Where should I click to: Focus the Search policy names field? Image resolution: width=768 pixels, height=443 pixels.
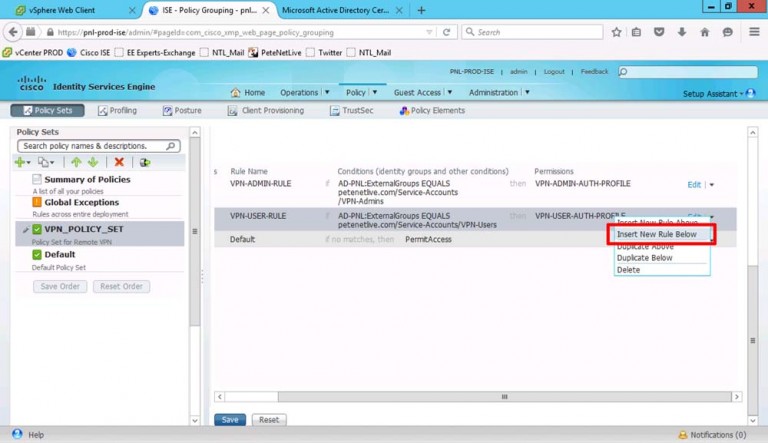point(93,146)
